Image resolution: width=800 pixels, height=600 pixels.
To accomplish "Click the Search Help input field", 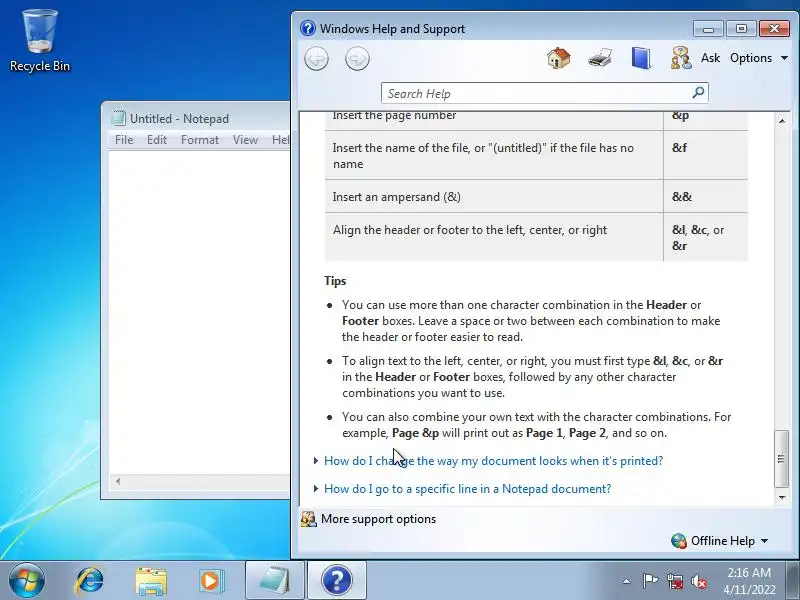I will tap(536, 93).
